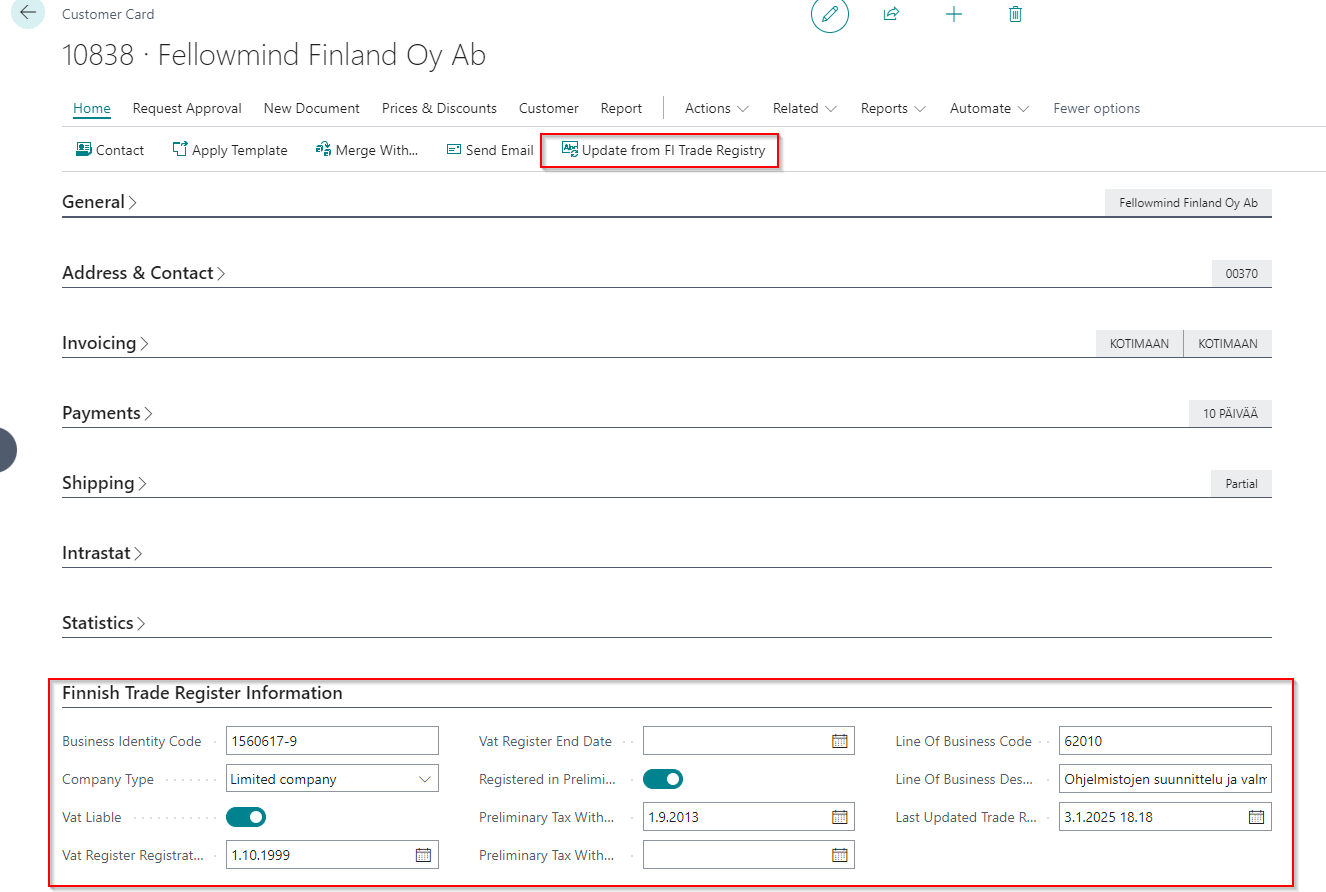Viewport: 1326px width, 892px height.
Task: Select the New Document menu tab
Action: coord(311,108)
